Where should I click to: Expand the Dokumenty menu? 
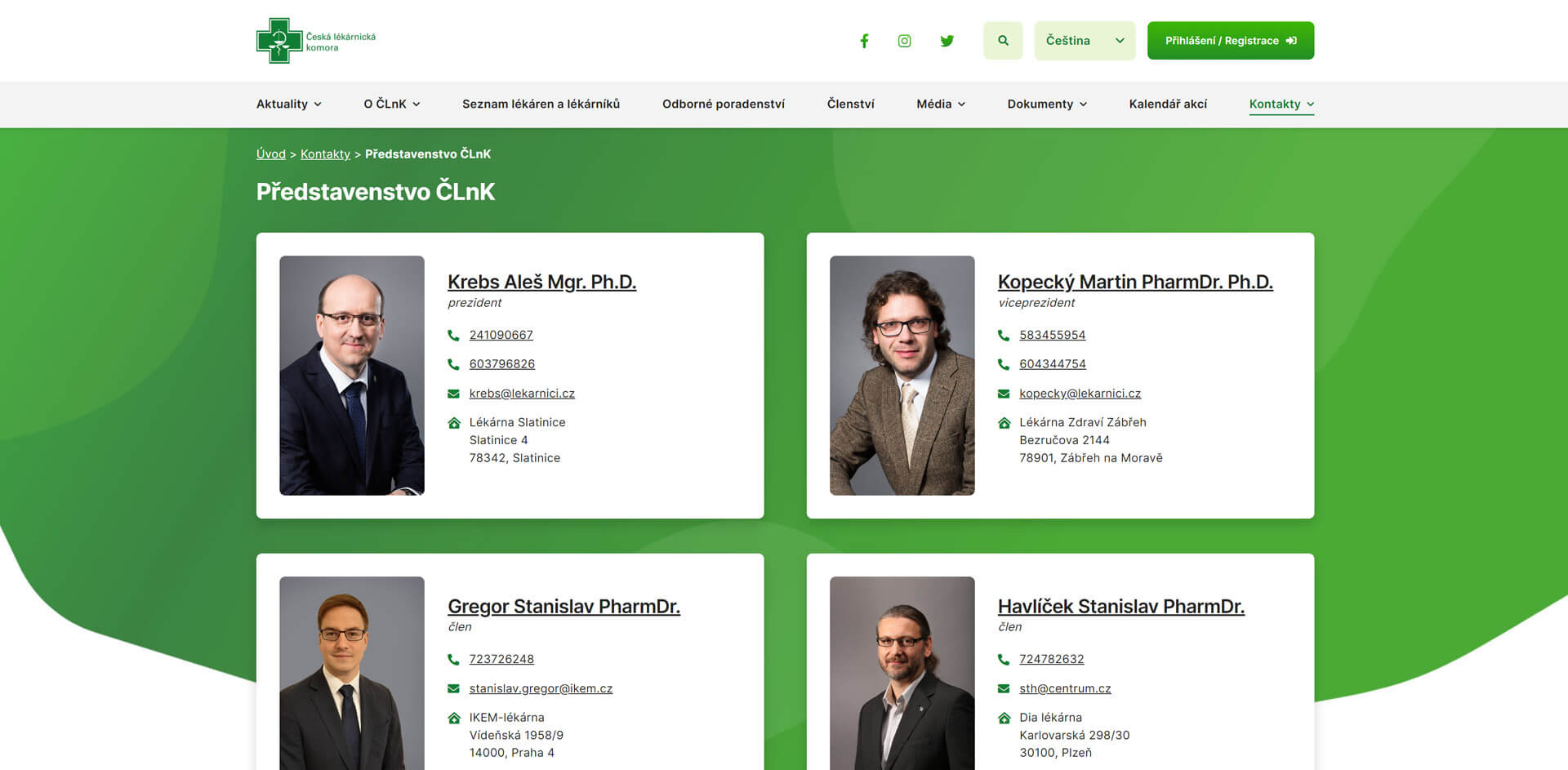point(1047,105)
